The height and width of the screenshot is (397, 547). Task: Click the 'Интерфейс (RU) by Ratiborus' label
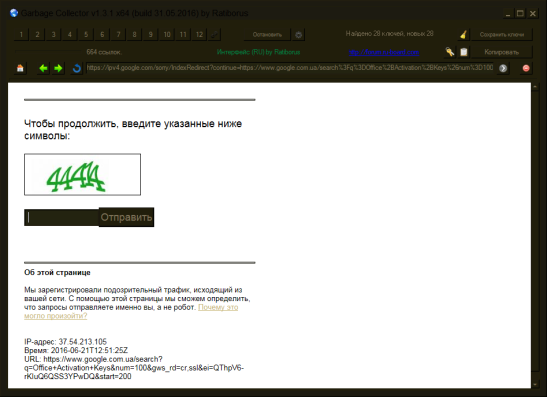coord(258,52)
